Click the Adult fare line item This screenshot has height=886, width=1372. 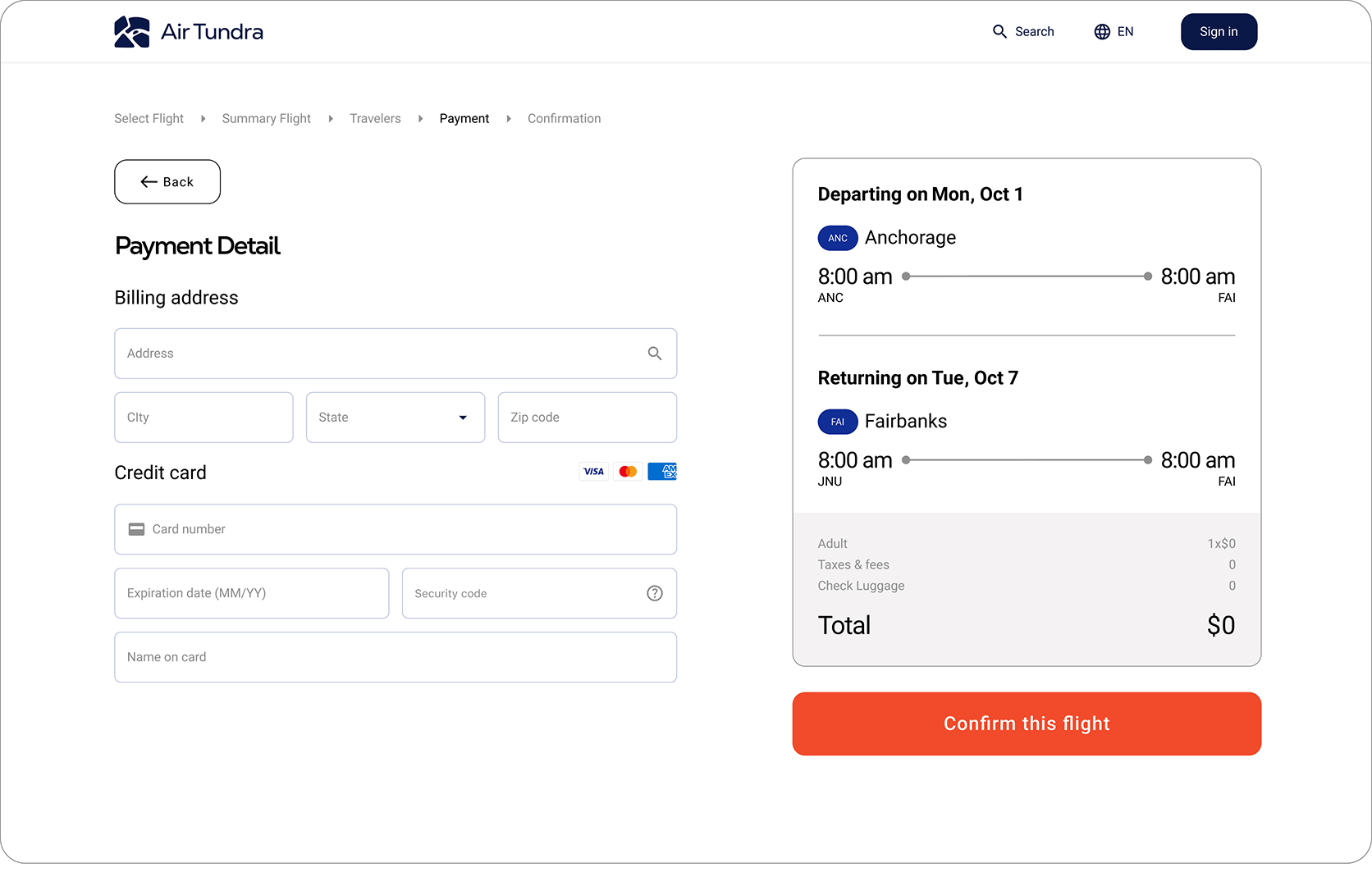(x=1027, y=544)
